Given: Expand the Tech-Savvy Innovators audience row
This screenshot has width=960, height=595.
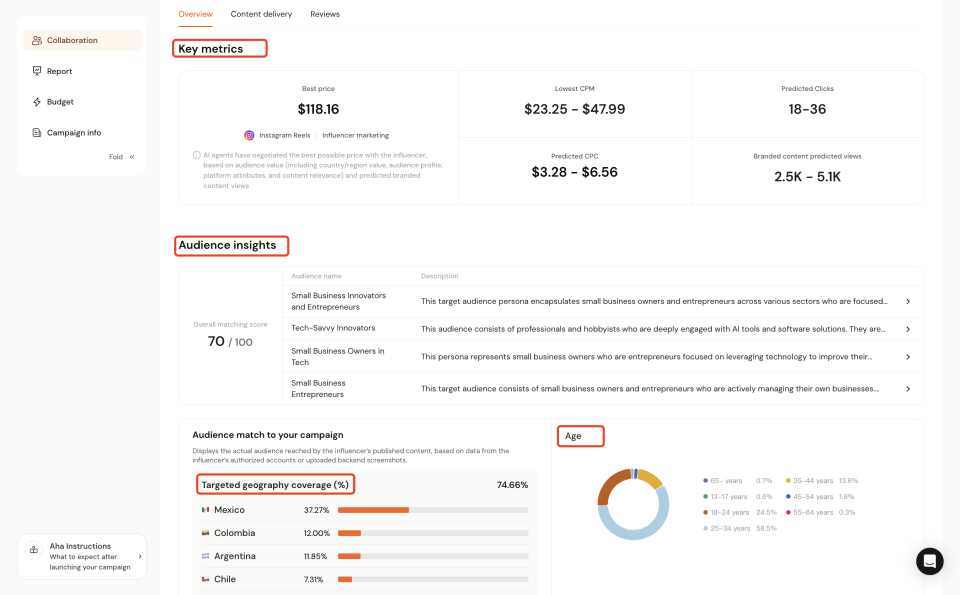Looking at the screenshot, I should (x=907, y=329).
